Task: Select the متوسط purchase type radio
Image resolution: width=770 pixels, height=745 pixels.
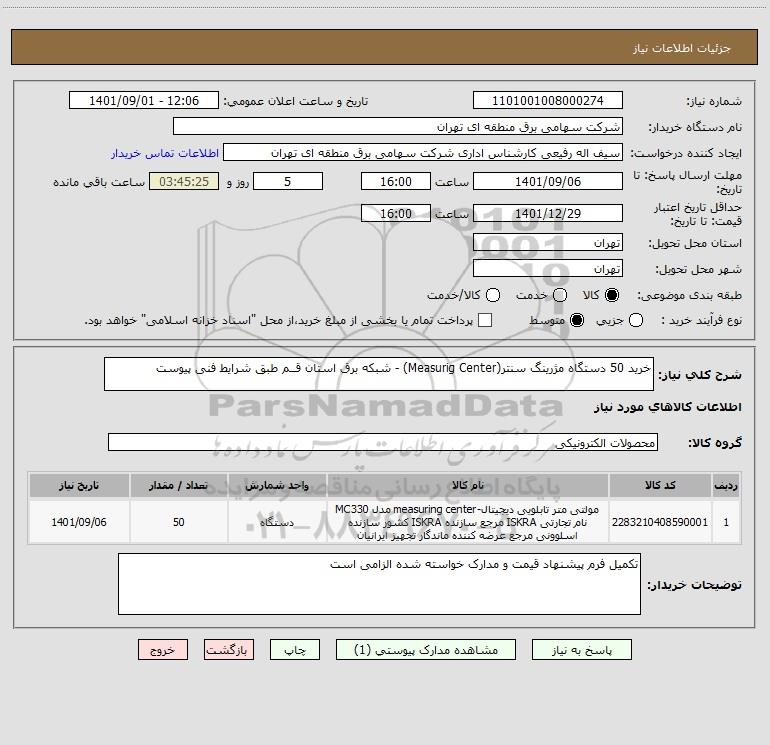Action: (577, 320)
